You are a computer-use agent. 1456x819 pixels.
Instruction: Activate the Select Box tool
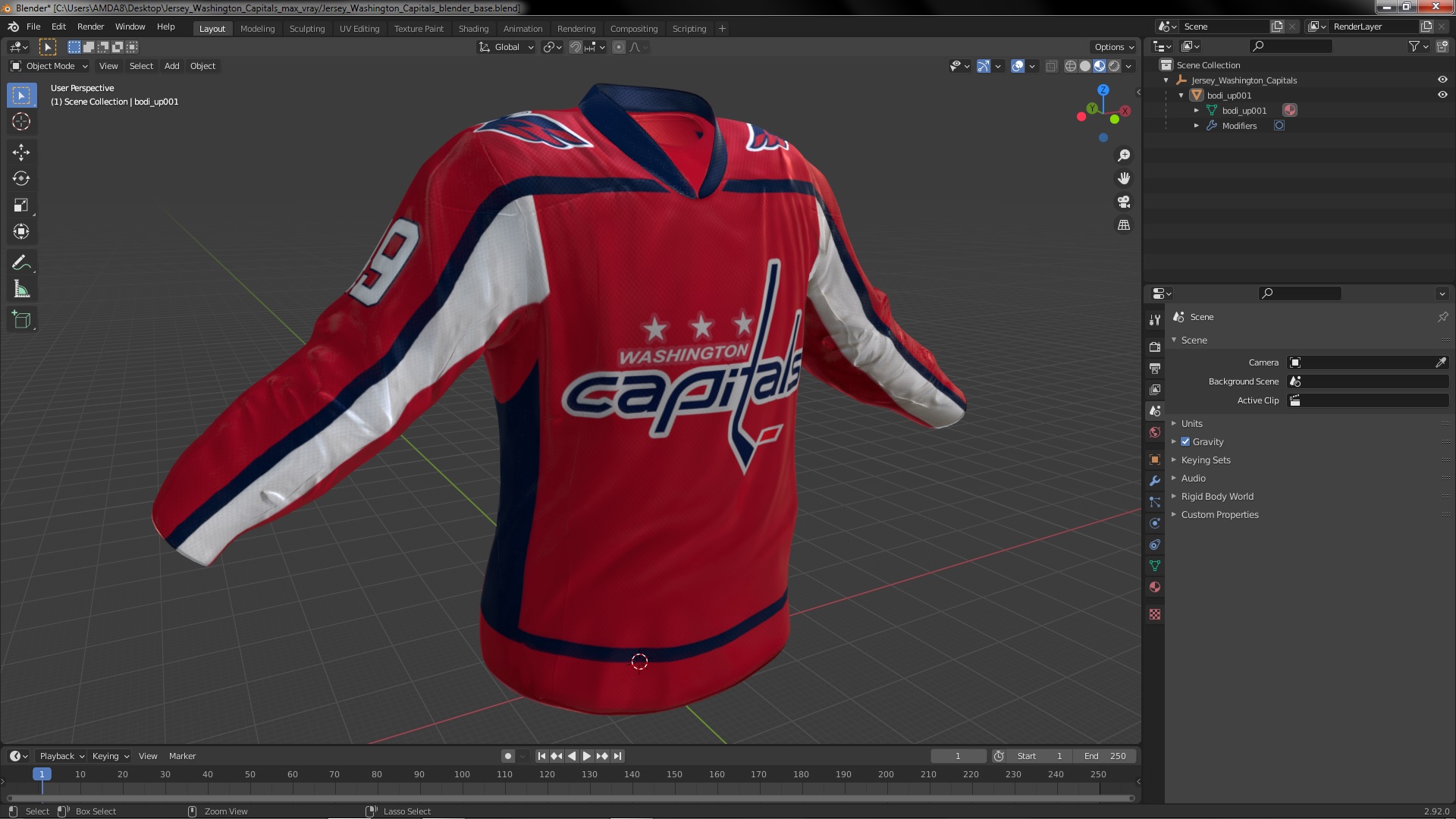coord(21,95)
